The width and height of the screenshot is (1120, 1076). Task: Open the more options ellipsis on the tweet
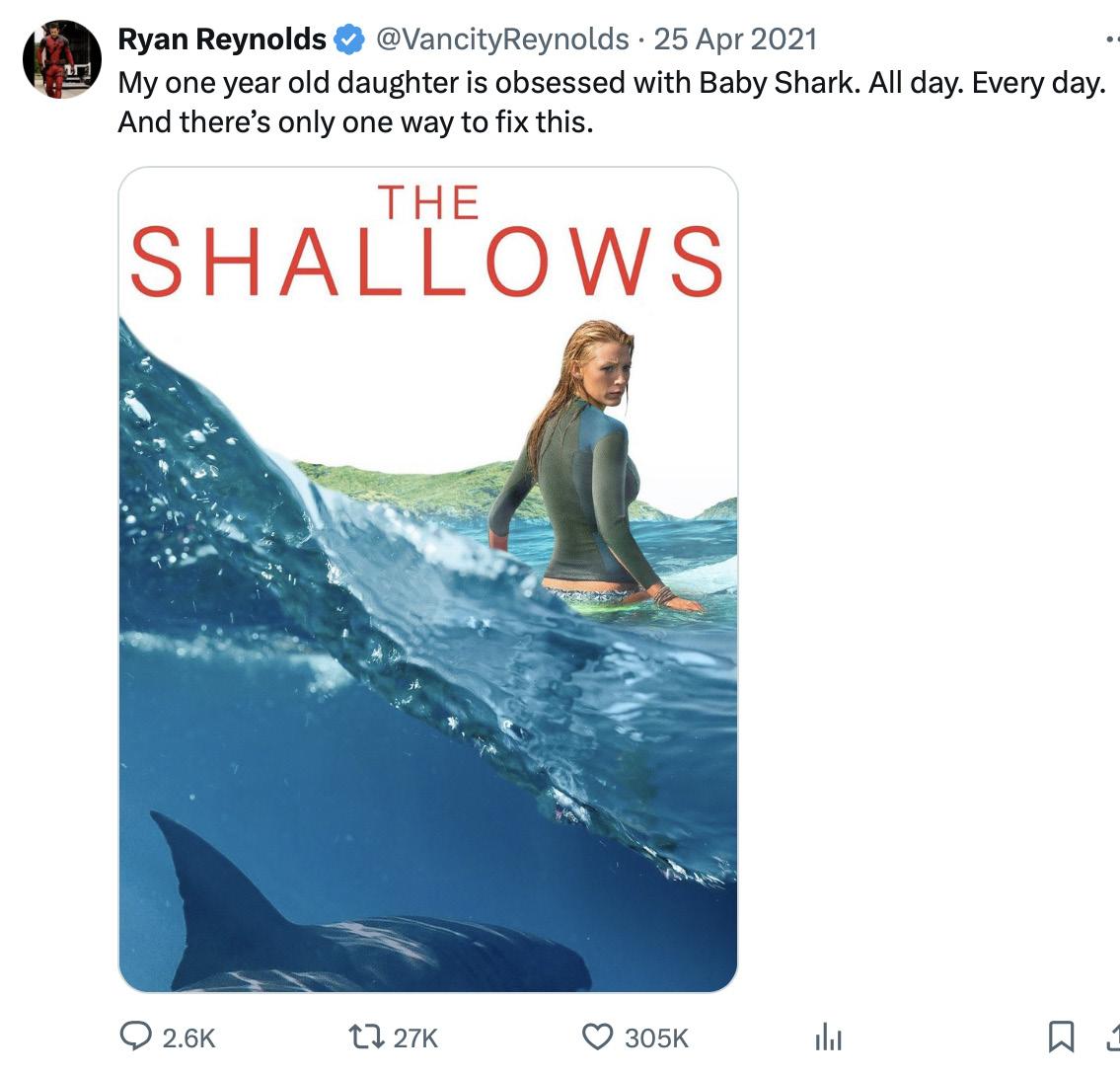pyautogui.click(x=1111, y=39)
